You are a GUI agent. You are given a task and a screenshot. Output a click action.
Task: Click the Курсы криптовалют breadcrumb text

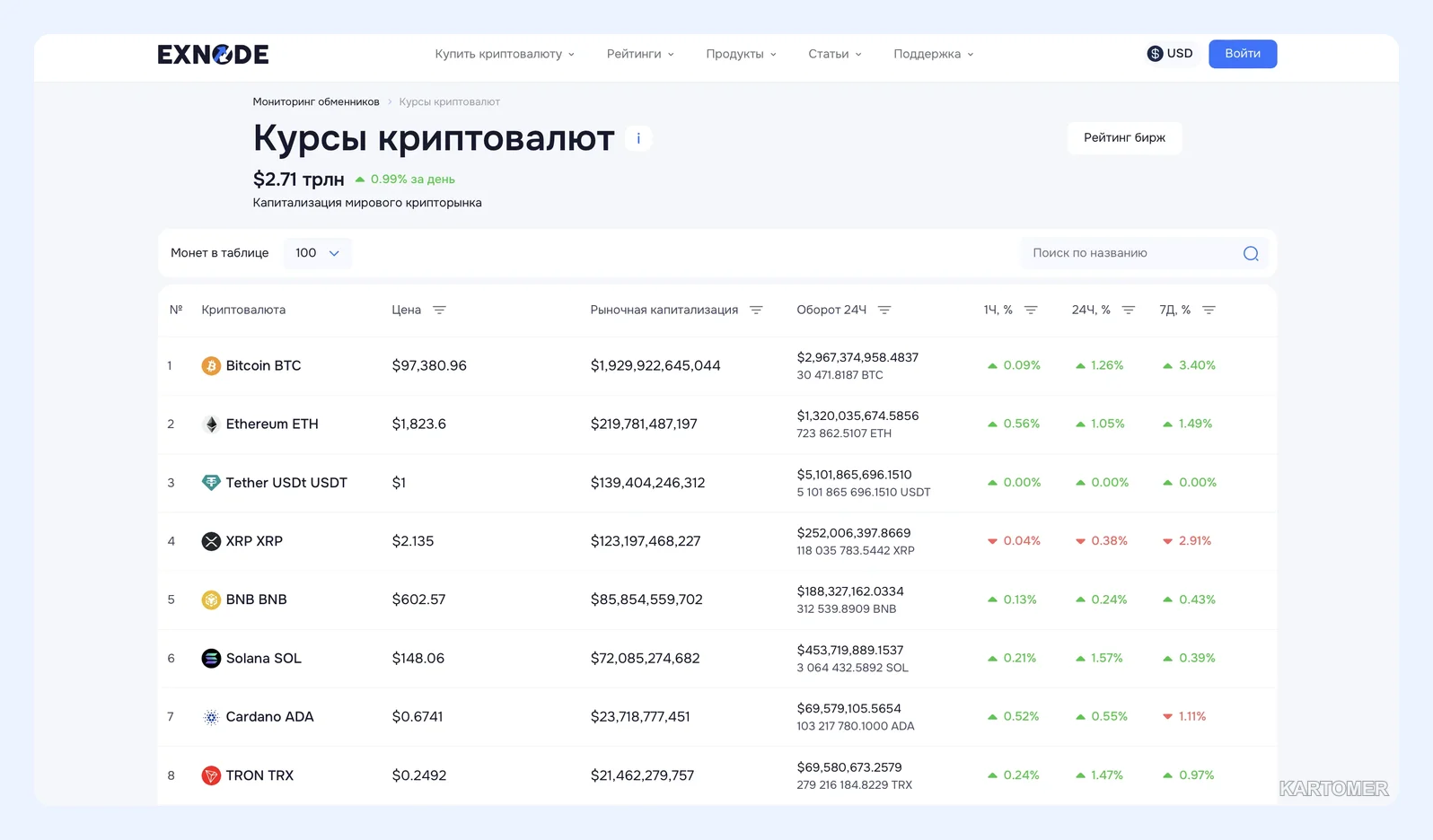click(x=449, y=102)
